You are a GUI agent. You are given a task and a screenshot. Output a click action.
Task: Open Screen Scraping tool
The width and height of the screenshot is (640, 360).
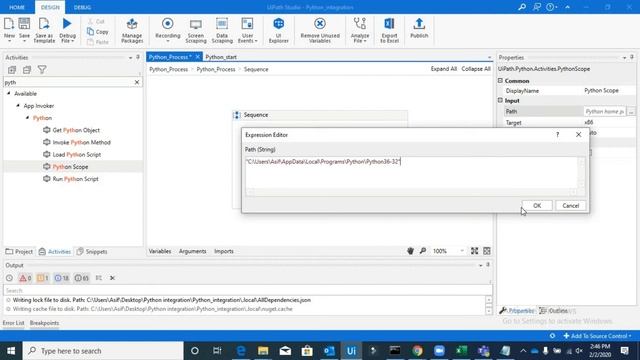196,30
